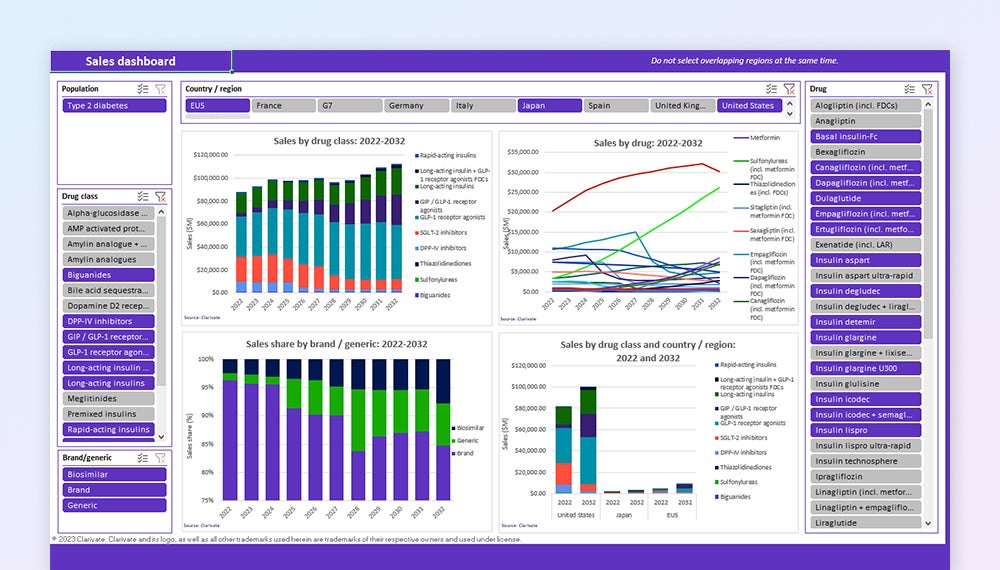Toggle the Japan country filter
This screenshot has height=570, width=1000.
(548, 106)
